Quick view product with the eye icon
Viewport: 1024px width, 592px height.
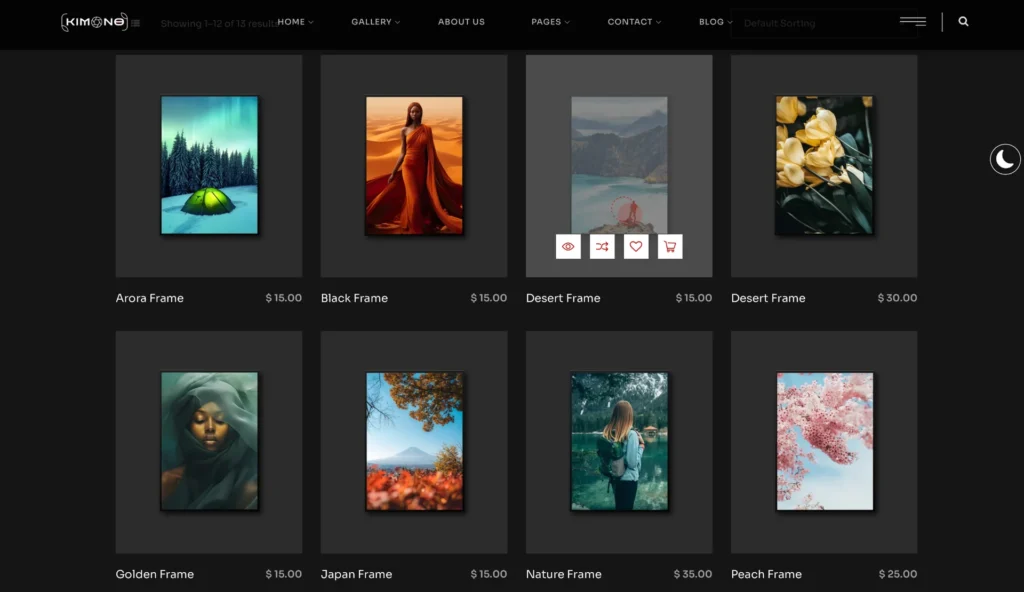[x=568, y=246]
